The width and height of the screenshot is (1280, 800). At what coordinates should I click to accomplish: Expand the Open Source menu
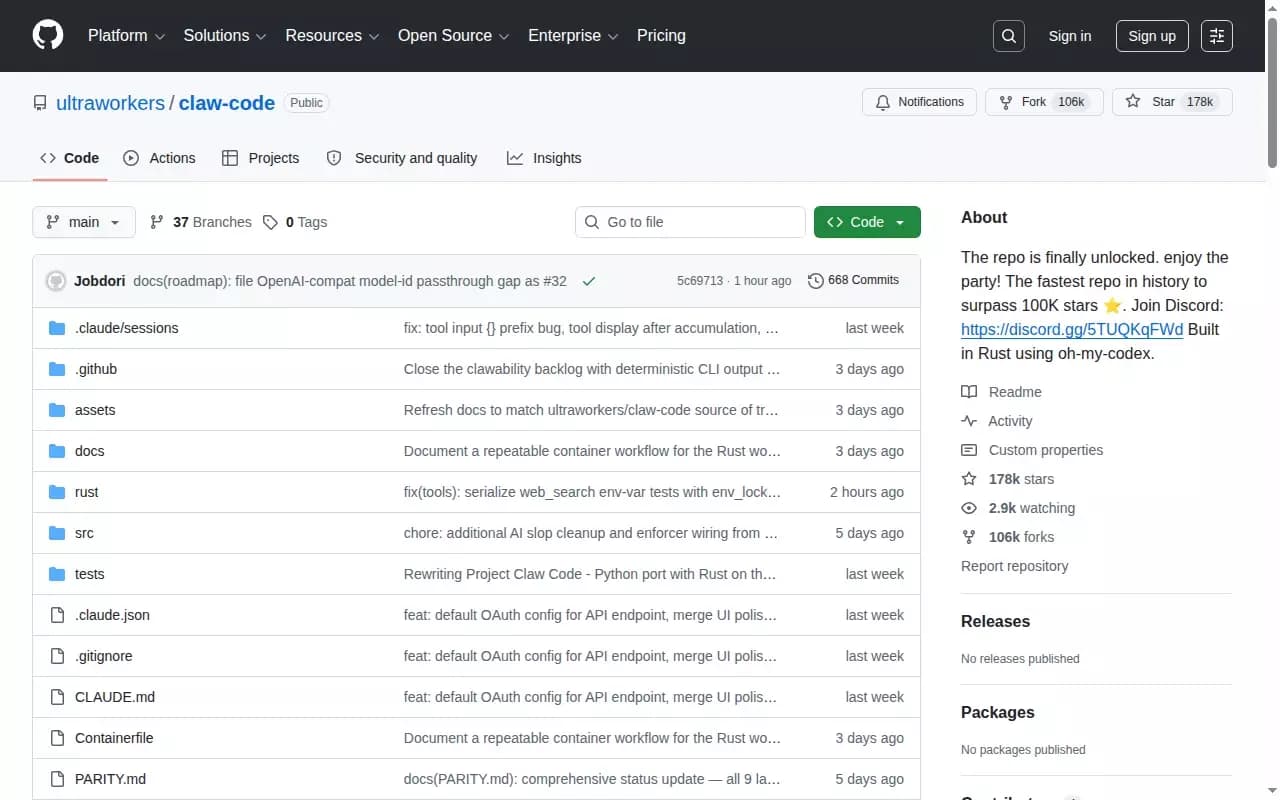(454, 36)
